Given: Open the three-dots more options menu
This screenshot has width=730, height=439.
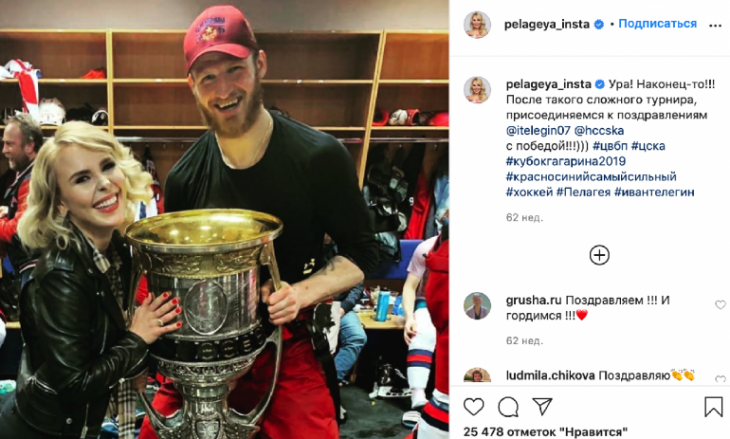Looking at the screenshot, I should click(x=715, y=26).
